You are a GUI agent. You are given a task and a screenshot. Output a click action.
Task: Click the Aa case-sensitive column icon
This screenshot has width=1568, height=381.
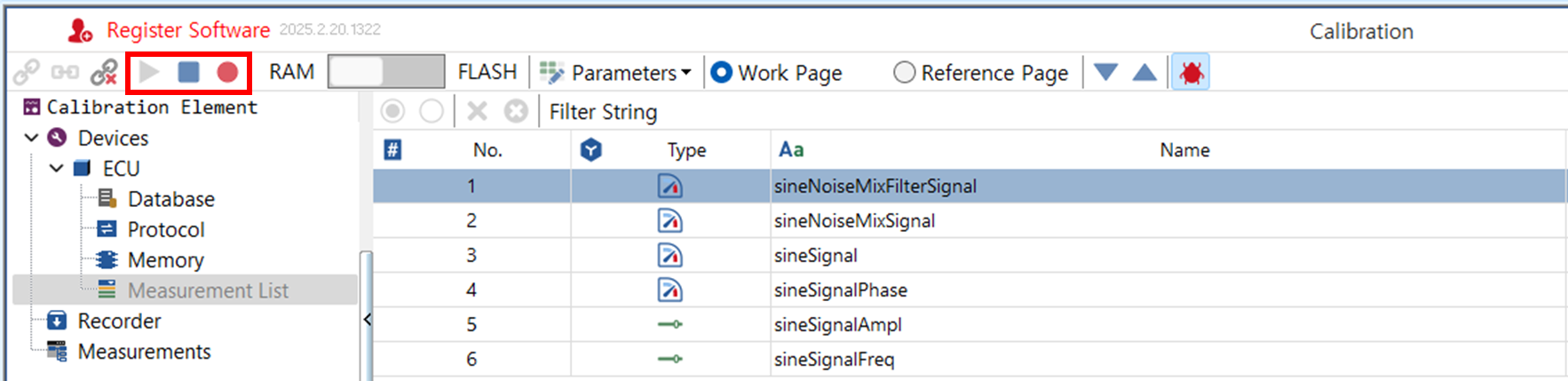[x=791, y=149]
